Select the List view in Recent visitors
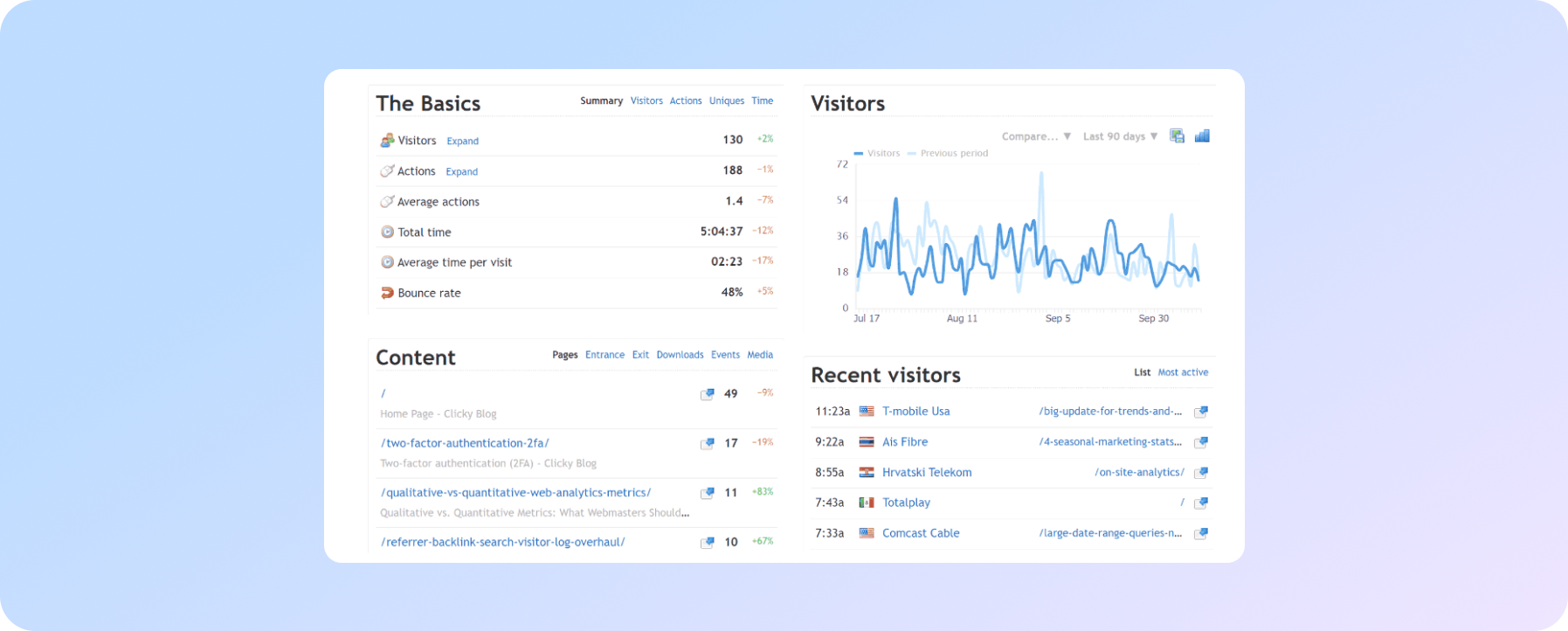This screenshot has height=631, width=1568. click(1142, 372)
